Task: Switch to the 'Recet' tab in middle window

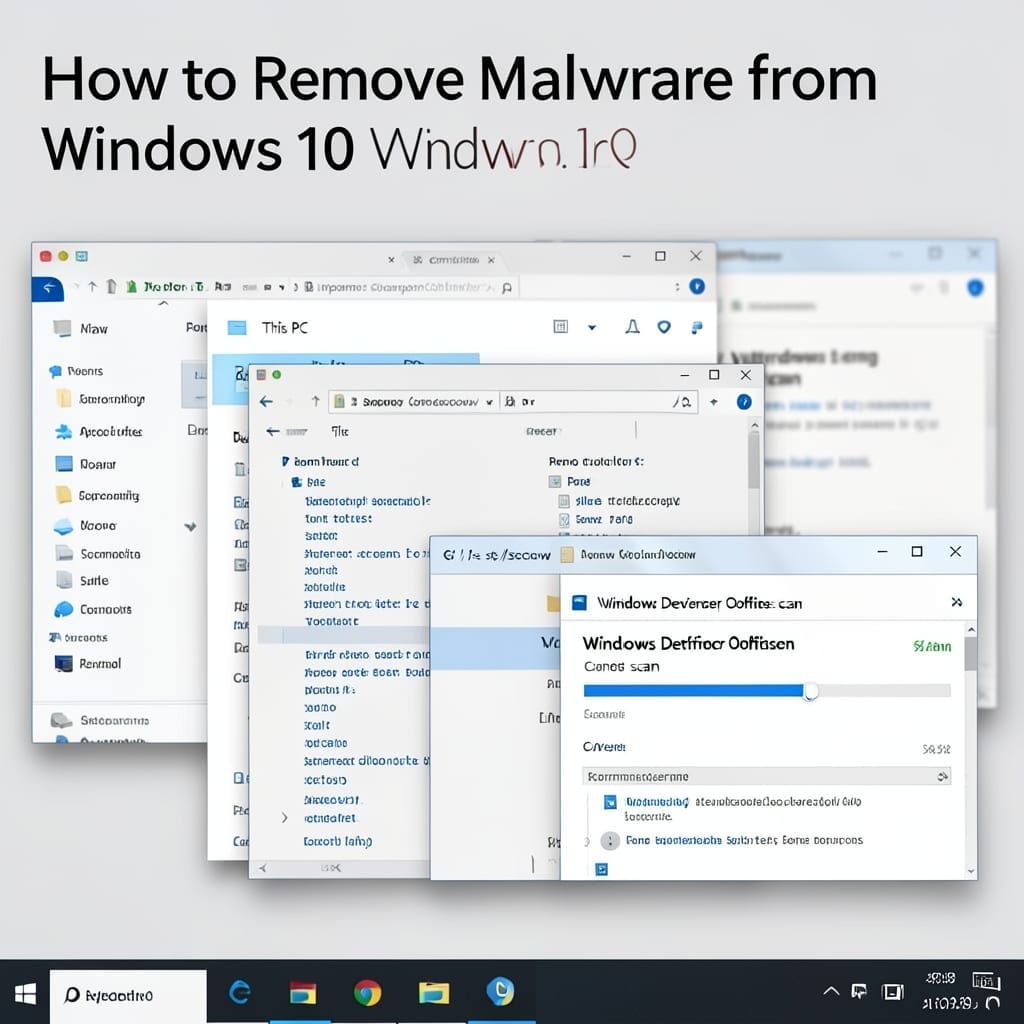Action: (541, 431)
